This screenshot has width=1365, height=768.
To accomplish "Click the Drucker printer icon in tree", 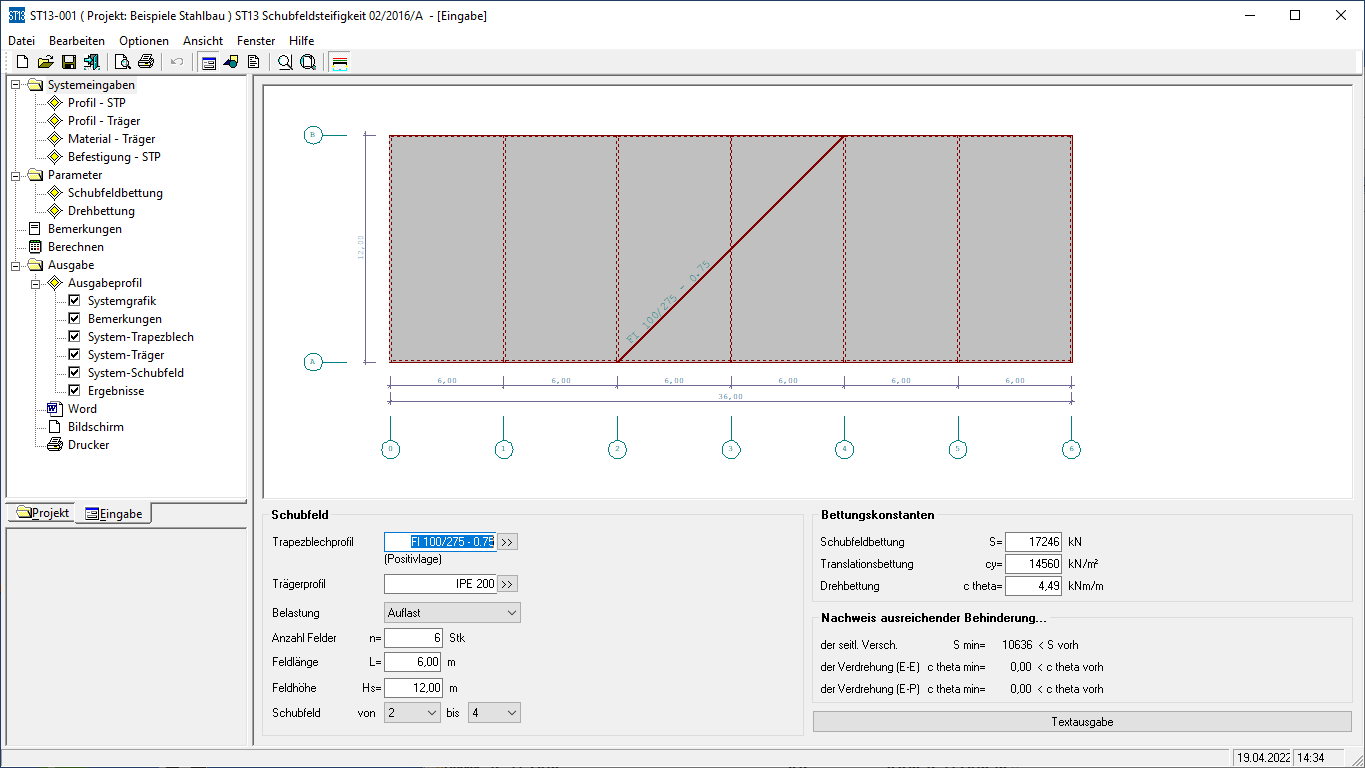I will [x=55, y=445].
